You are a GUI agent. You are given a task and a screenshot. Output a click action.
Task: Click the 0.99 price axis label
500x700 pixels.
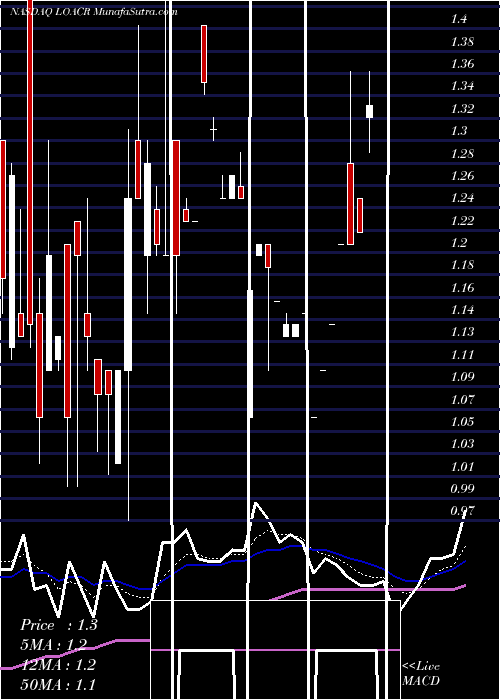pos(462,489)
